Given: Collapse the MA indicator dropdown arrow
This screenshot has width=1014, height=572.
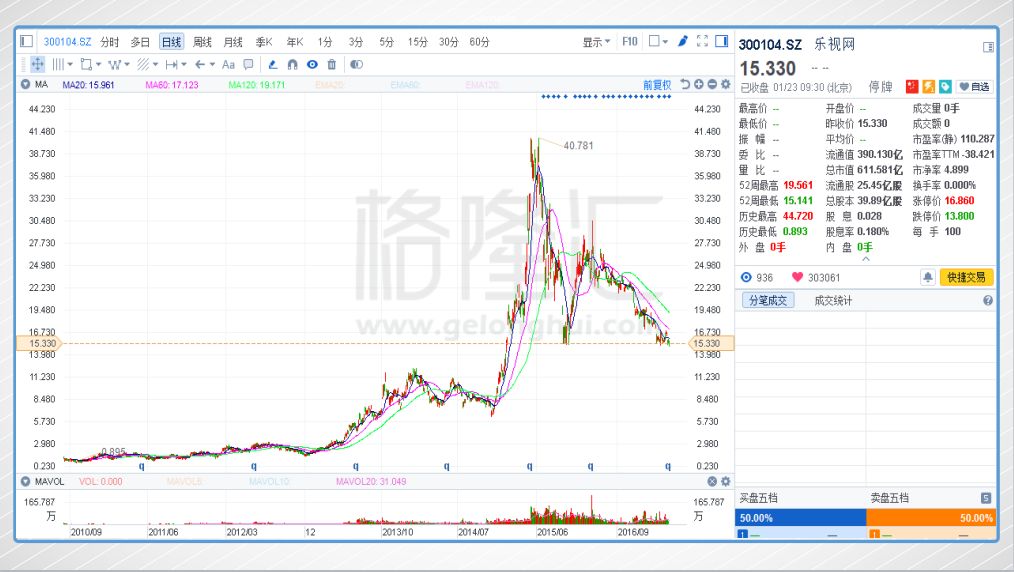Looking at the screenshot, I should tap(25, 84).
